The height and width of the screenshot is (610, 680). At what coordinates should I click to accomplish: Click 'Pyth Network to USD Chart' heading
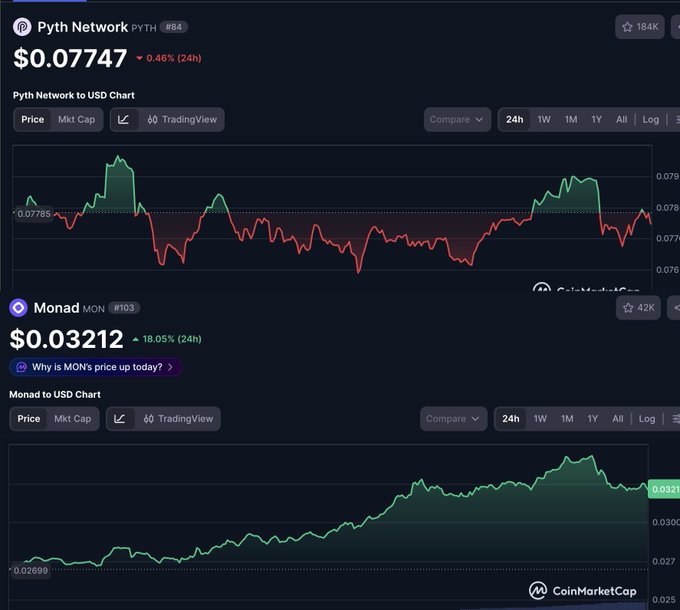pos(74,95)
